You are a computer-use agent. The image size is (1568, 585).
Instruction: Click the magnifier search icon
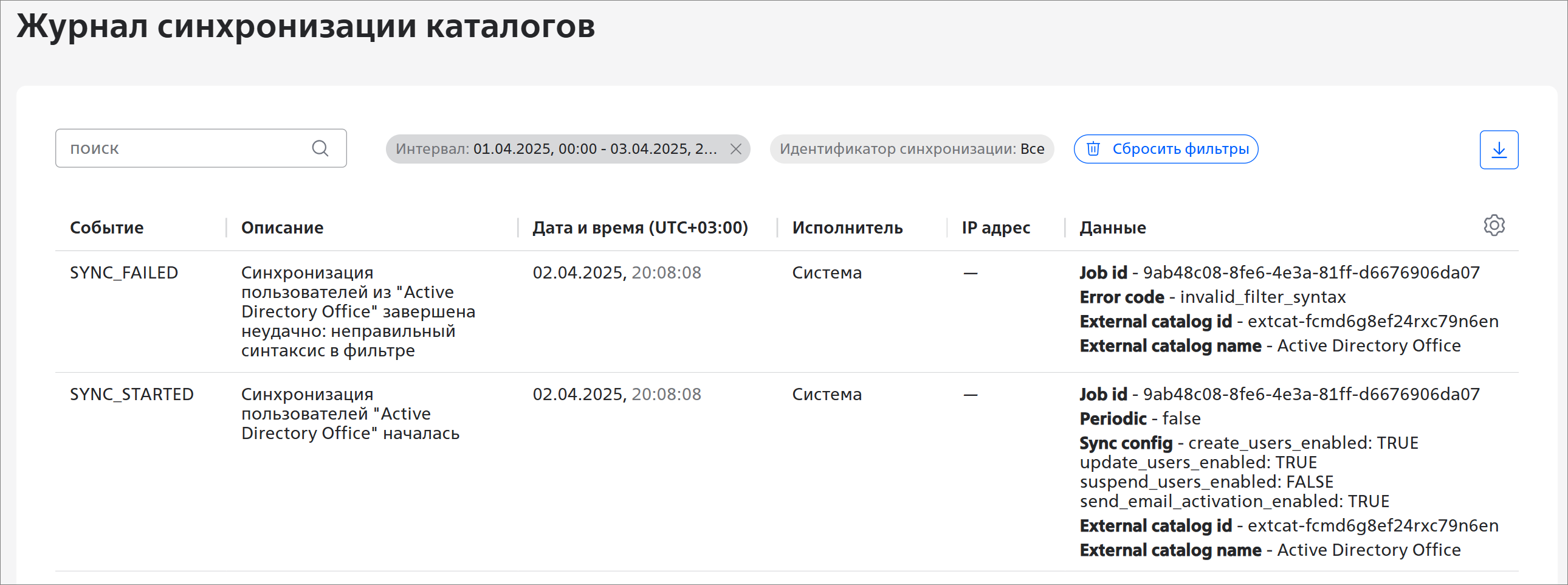pos(320,148)
